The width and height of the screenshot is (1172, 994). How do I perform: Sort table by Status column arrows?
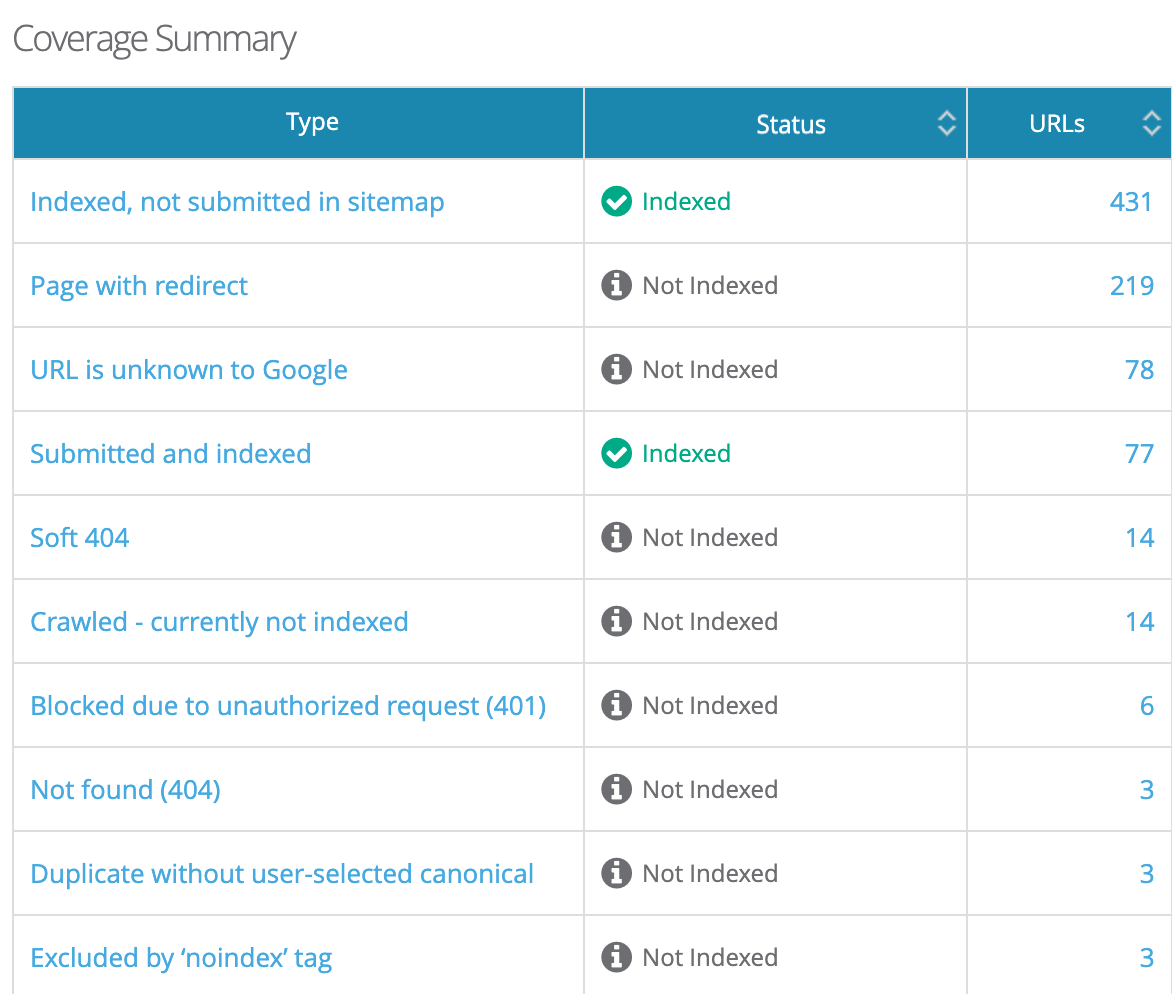945,124
